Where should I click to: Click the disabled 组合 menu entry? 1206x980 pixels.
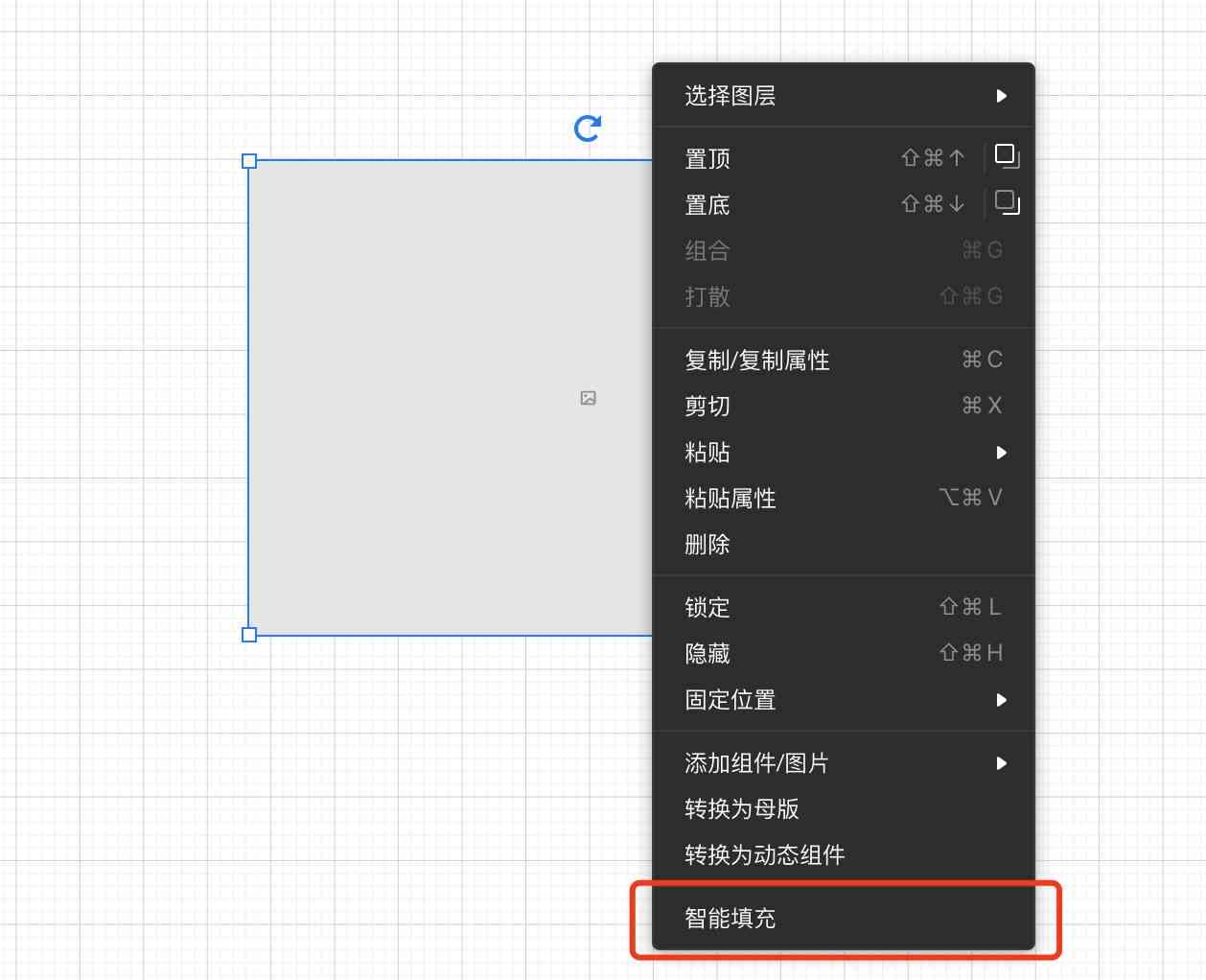click(843, 251)
